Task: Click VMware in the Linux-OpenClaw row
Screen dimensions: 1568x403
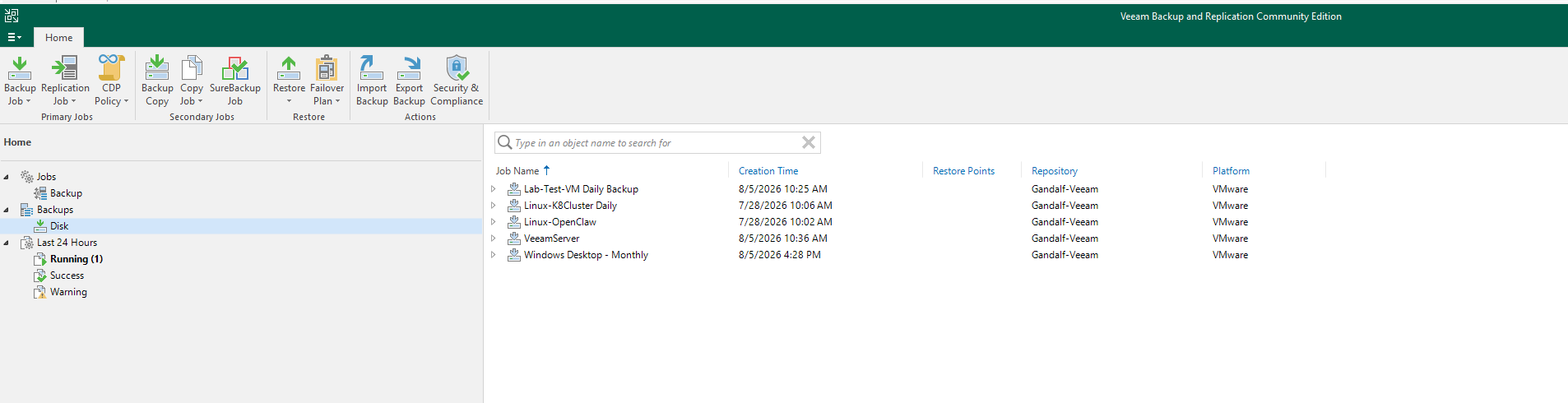Action: [1230, 222]
